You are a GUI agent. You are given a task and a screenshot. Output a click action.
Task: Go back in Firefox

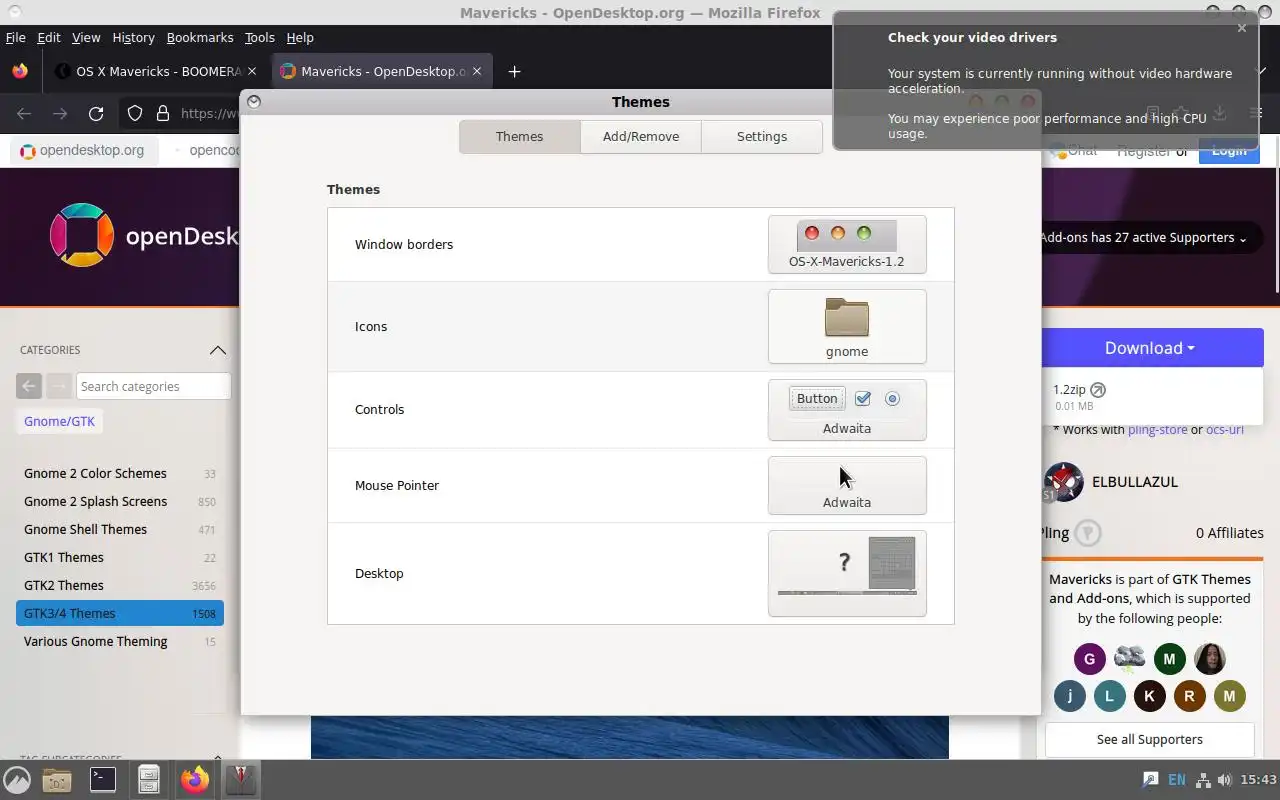(24, 113)
